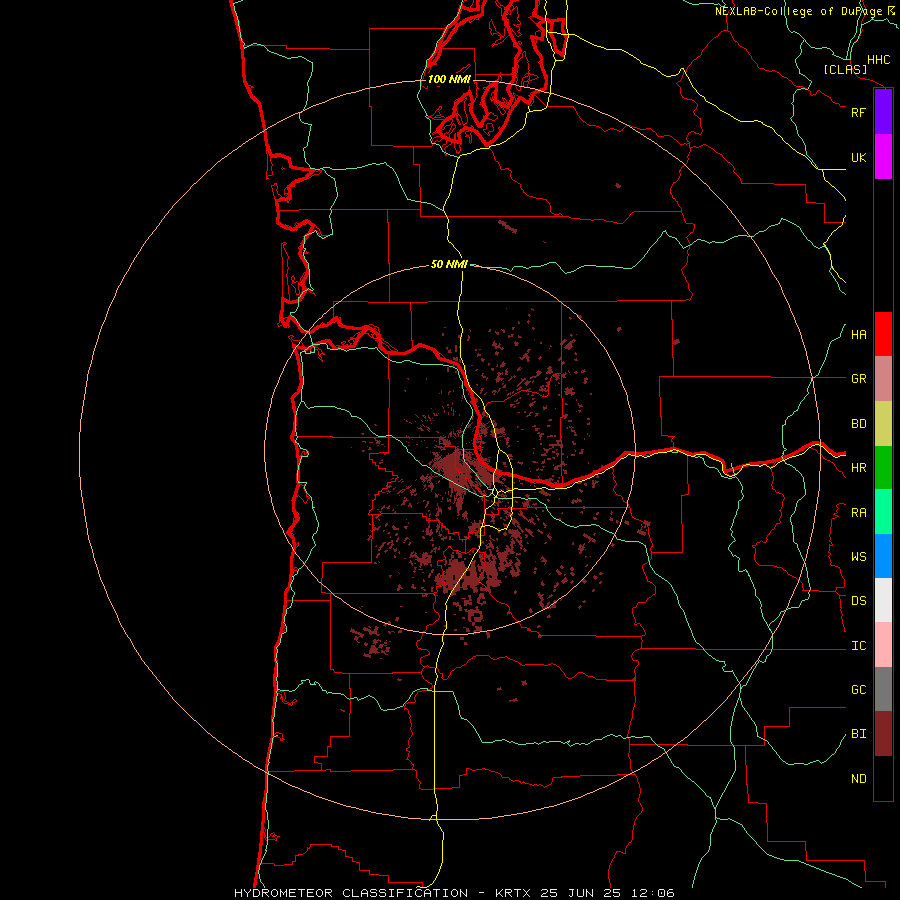Click the 'GC' legend label
This screenshot has width=900, height=900.
pyautogui.click(x=858, y=690)
